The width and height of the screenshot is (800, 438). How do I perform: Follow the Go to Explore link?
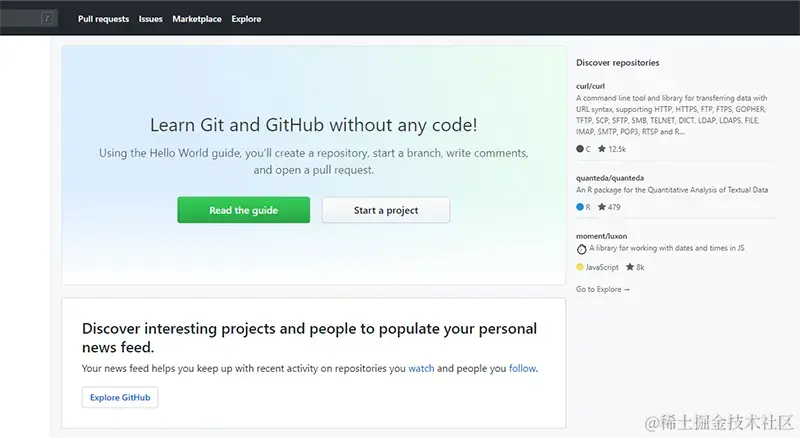point(603,289)
